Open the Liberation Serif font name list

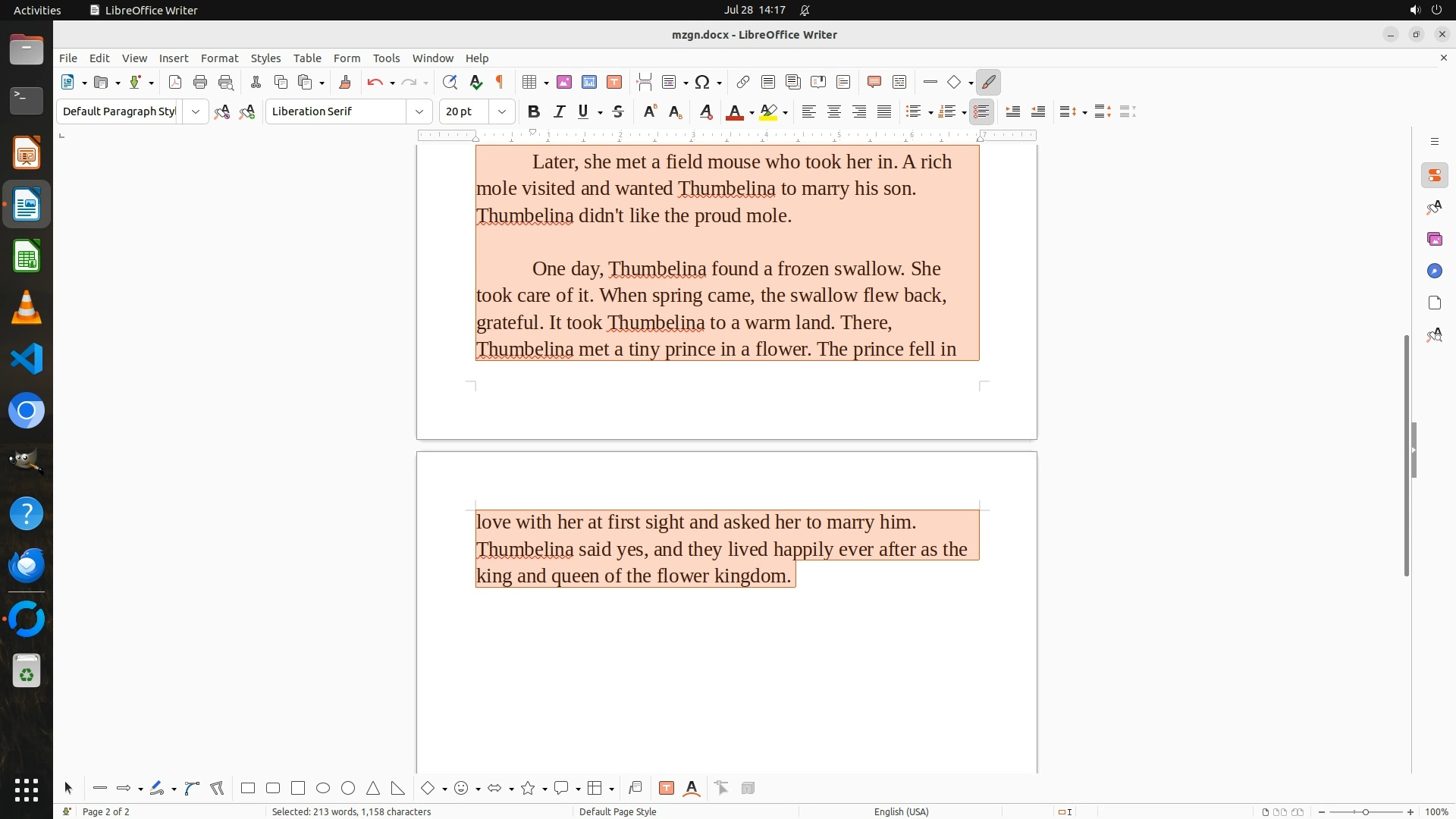(419, 112)
